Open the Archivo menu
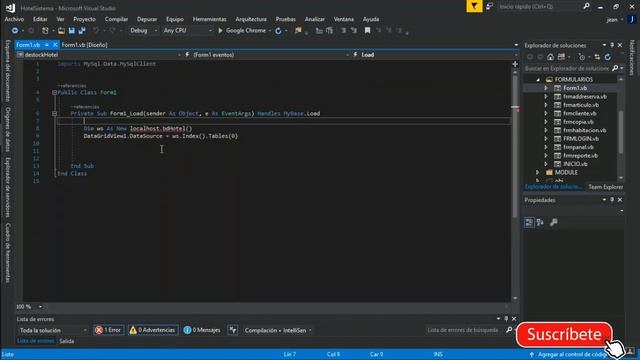 [x=14, y=19]
